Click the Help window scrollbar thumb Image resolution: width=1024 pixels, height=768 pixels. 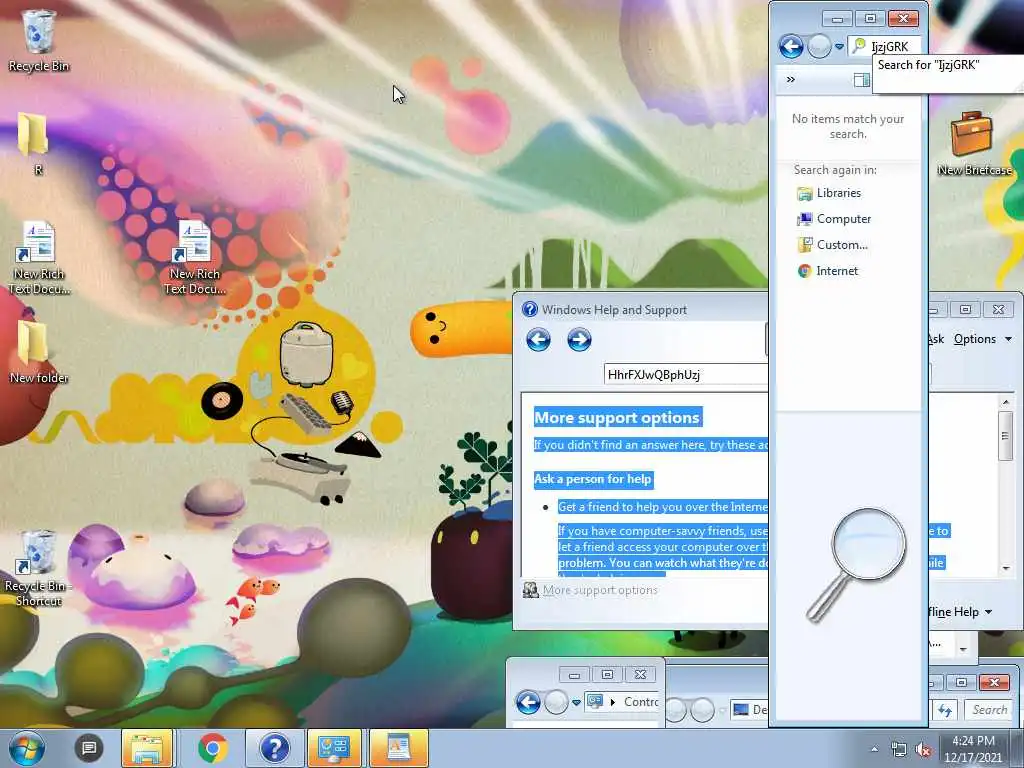pos(1005,436)
